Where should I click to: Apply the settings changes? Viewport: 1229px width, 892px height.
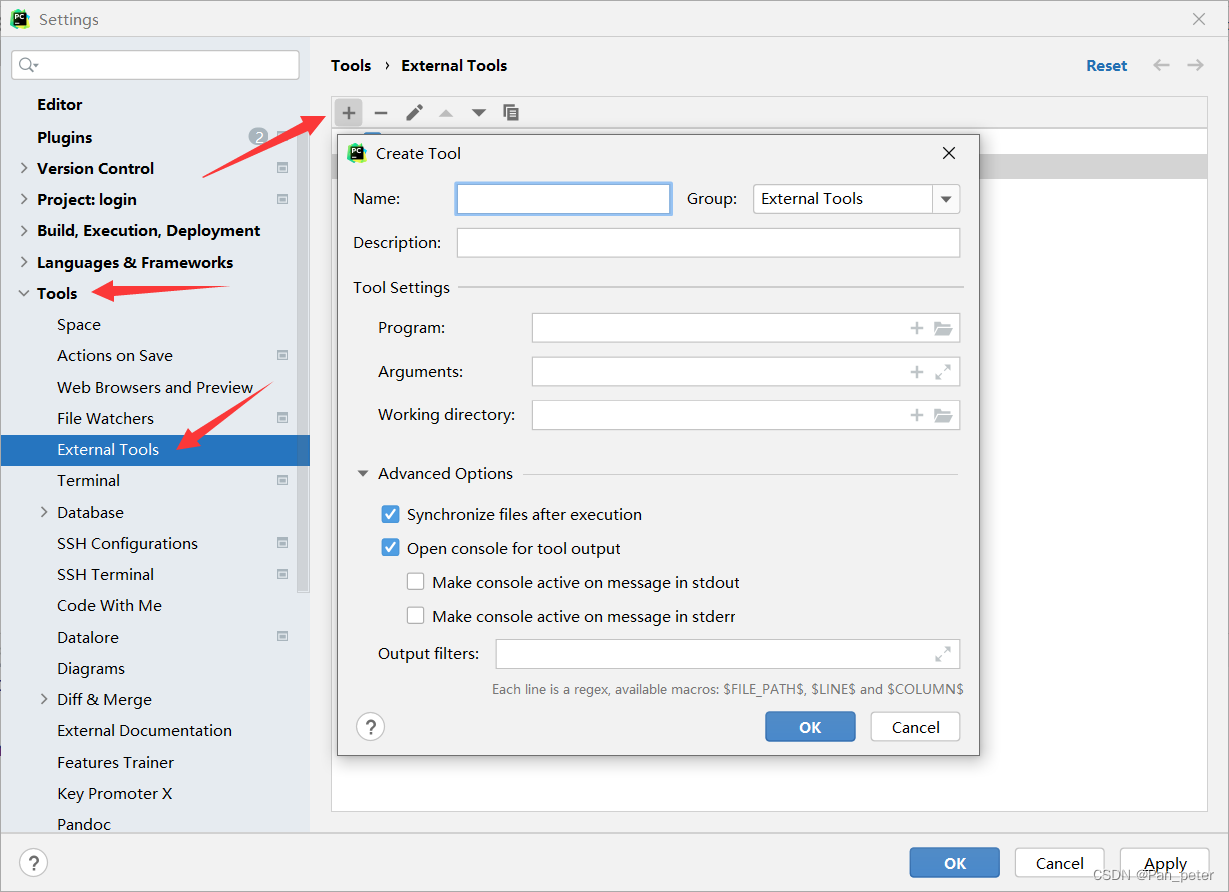1165,863
